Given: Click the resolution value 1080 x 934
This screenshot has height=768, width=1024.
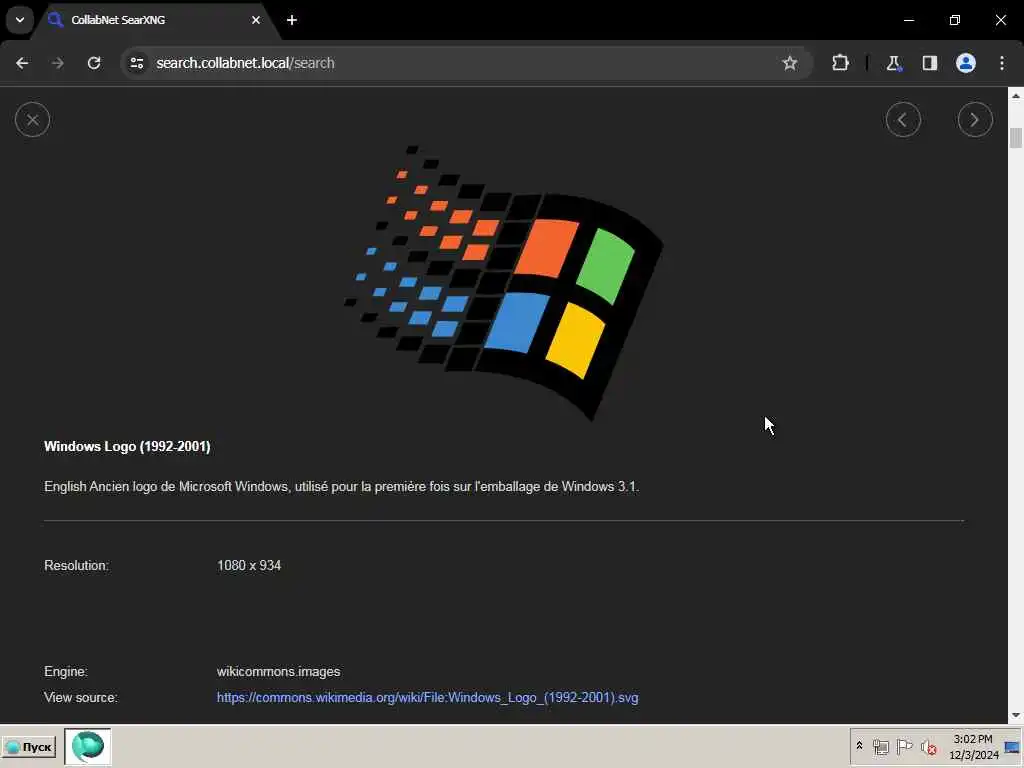Looking at the screenshot, I should (249, 566).
